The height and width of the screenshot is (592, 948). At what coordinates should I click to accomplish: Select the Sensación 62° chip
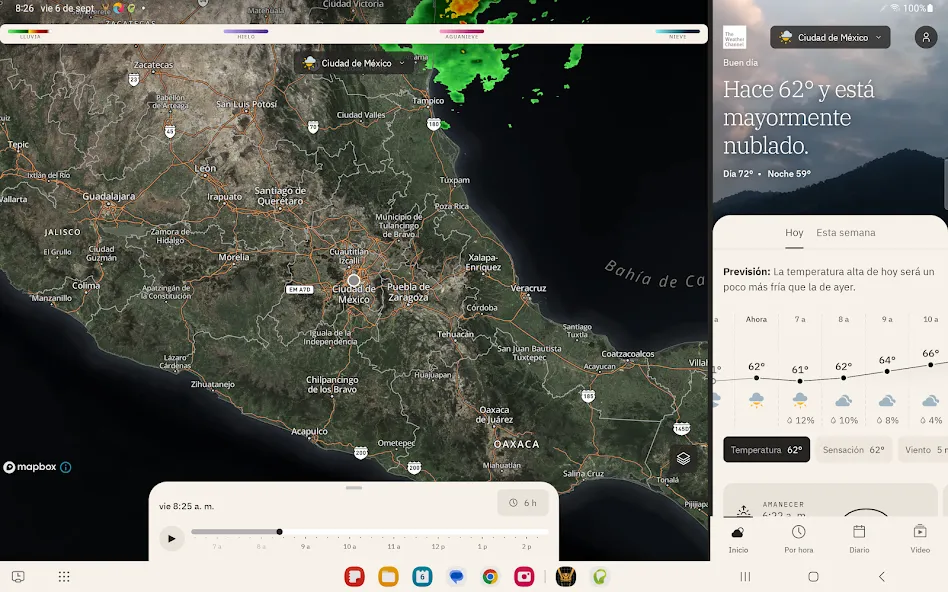853,450
